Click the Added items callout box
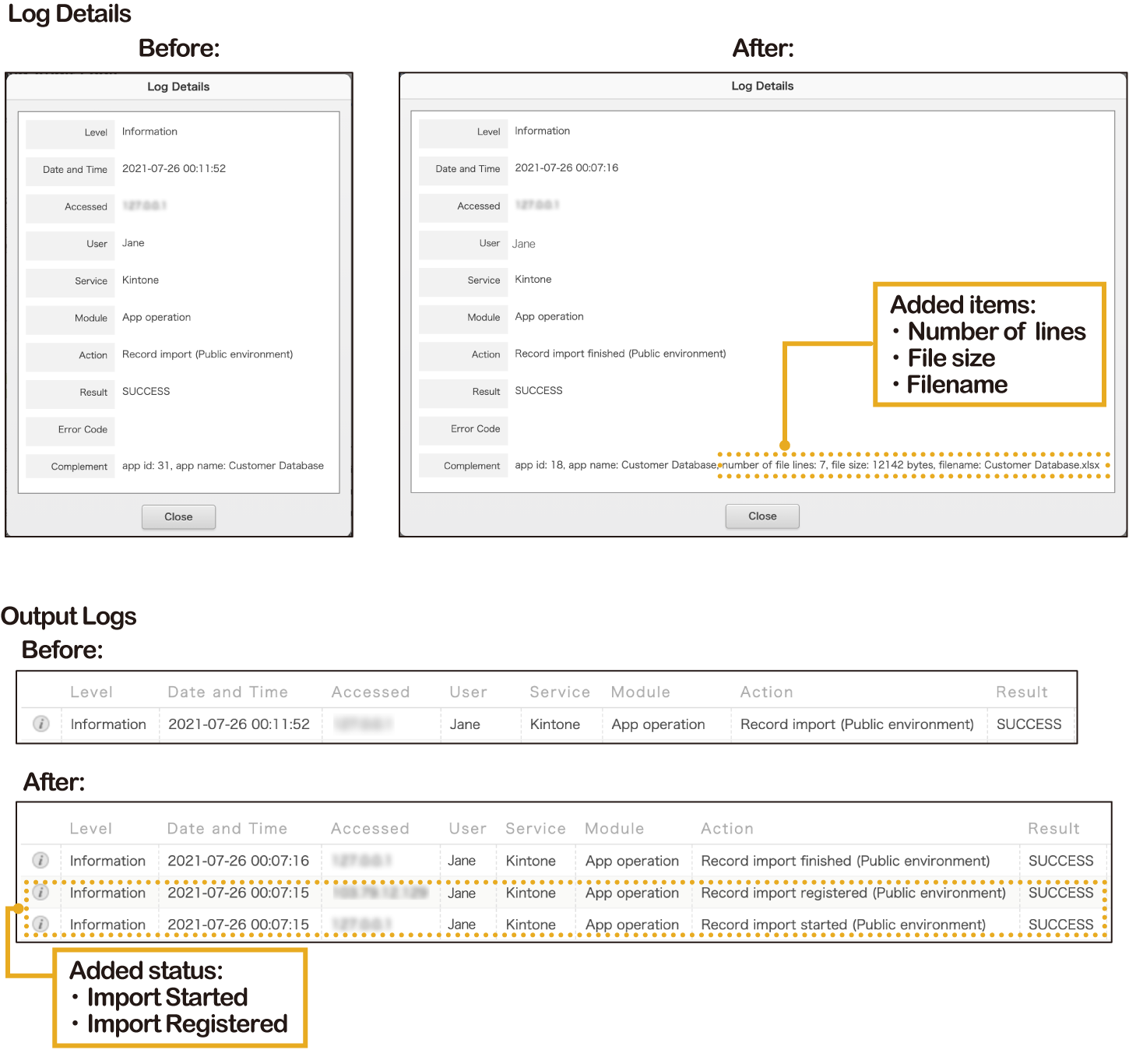 [x=989, y=344]
